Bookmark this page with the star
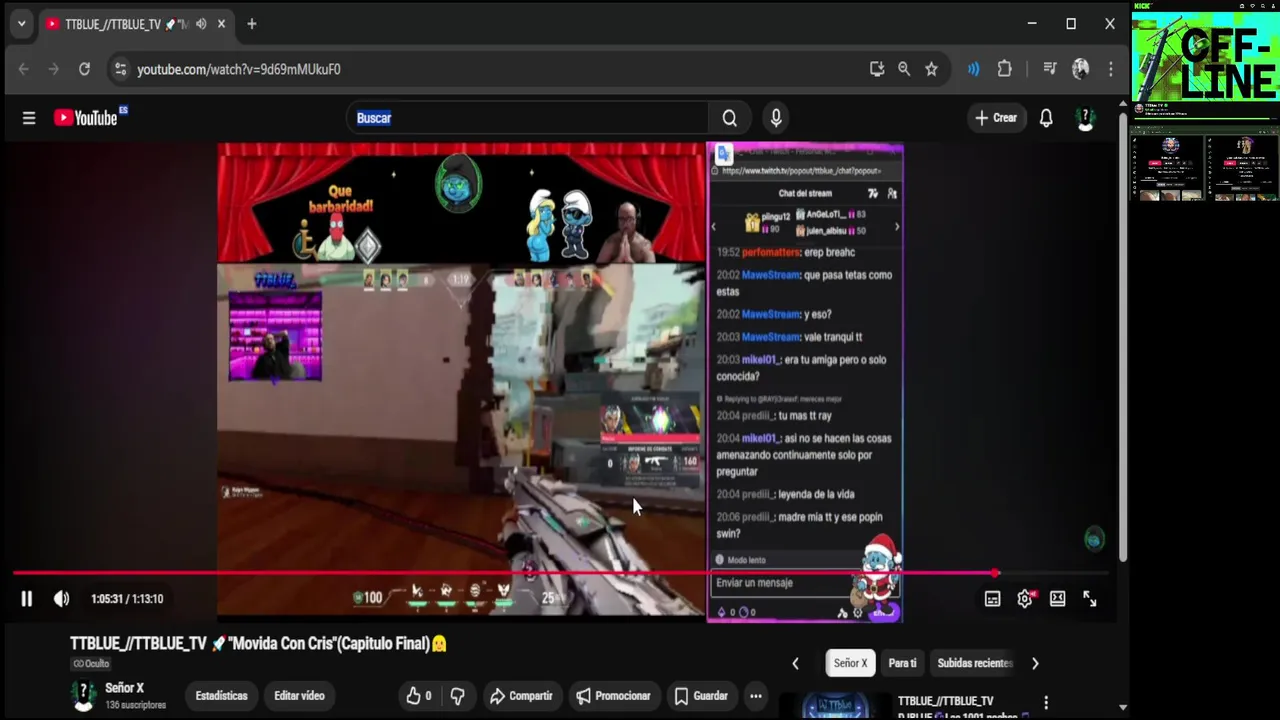This screenshot has width=1280, height=720. (x=931, y=69)
